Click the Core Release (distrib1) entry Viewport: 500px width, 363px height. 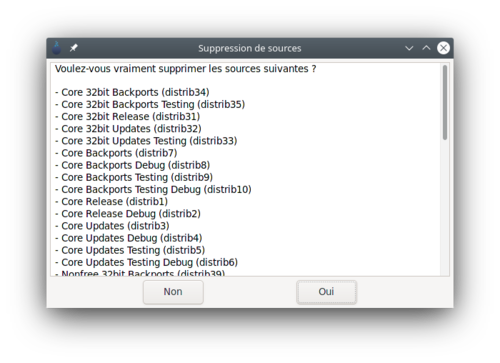[111, 202]
